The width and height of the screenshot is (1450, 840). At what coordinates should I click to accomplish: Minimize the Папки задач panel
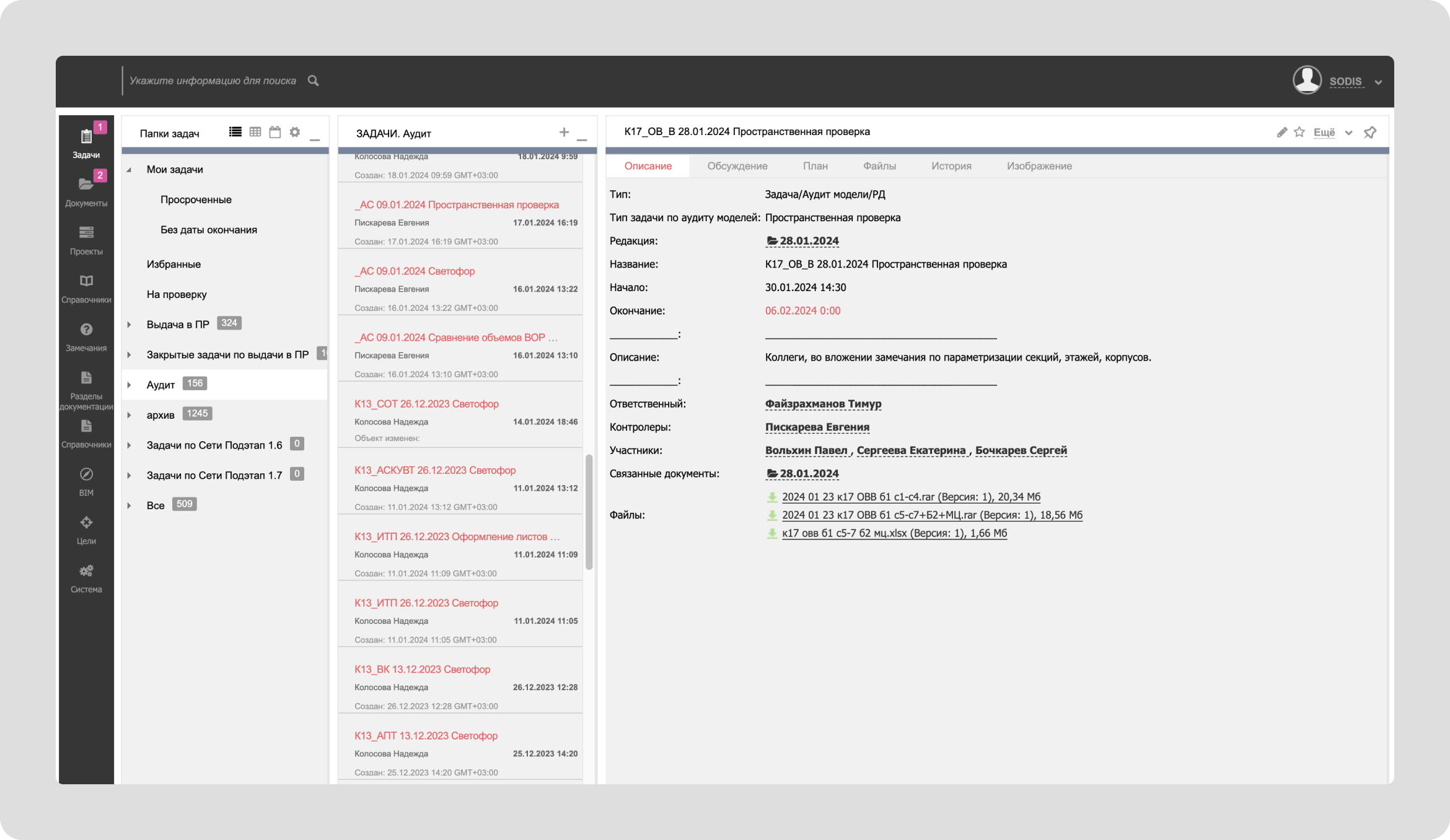[x=315, y=139]
